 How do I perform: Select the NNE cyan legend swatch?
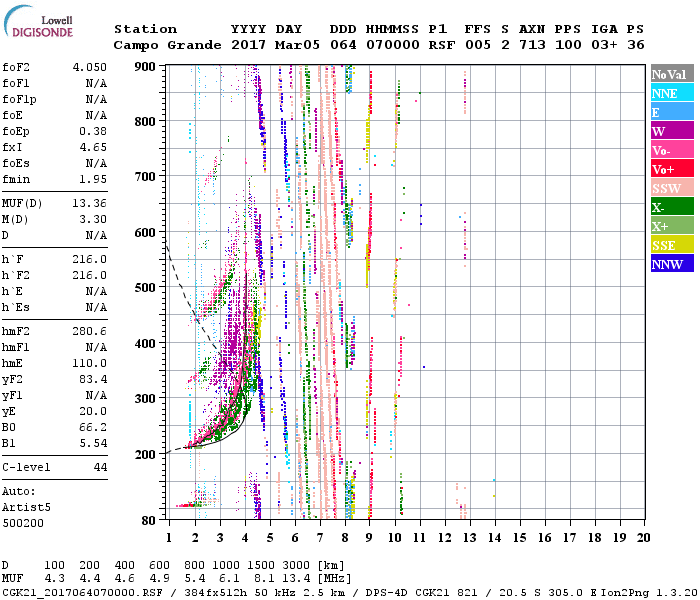(672, 93)
